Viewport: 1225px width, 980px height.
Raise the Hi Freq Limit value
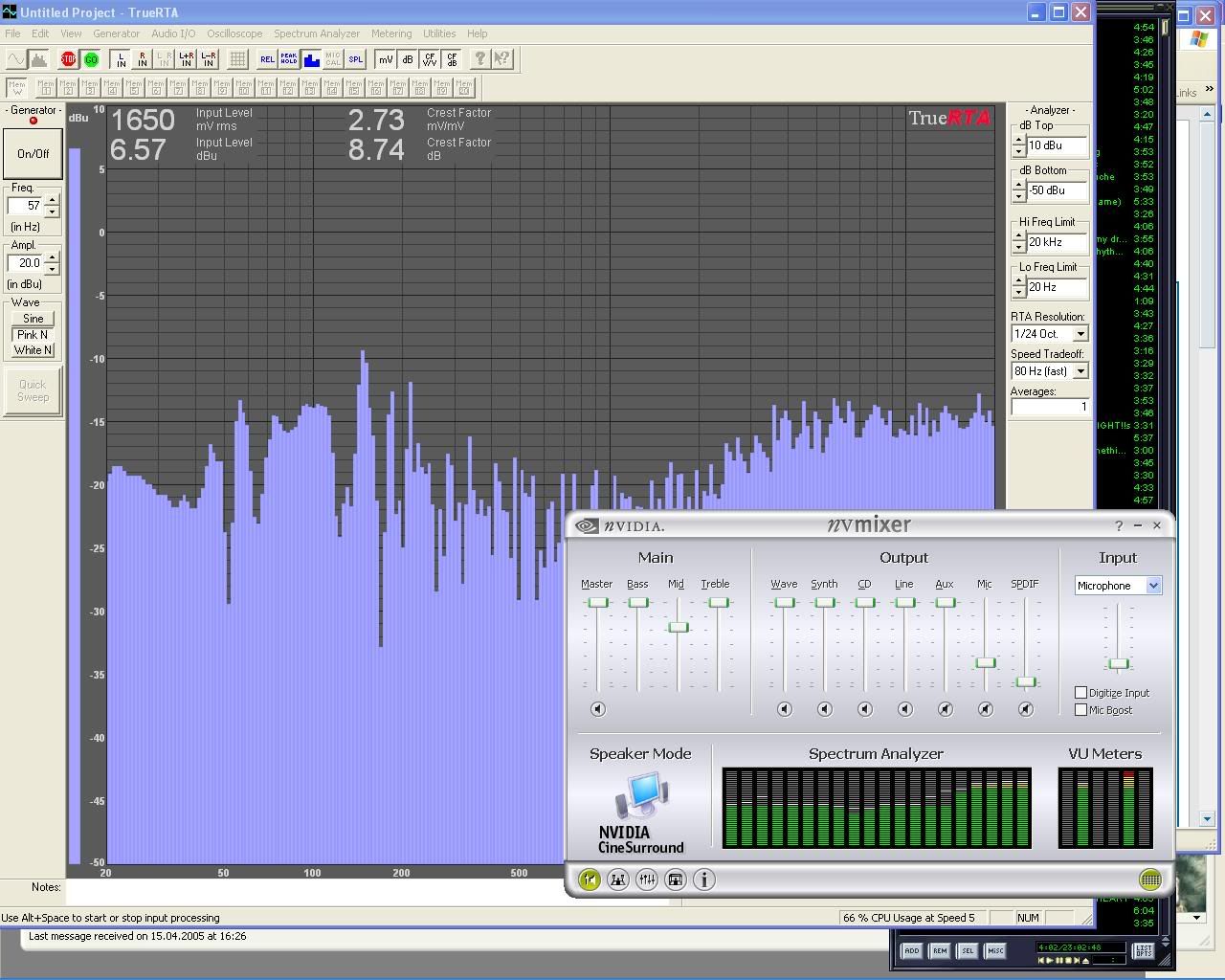[x=1018, y=237]
